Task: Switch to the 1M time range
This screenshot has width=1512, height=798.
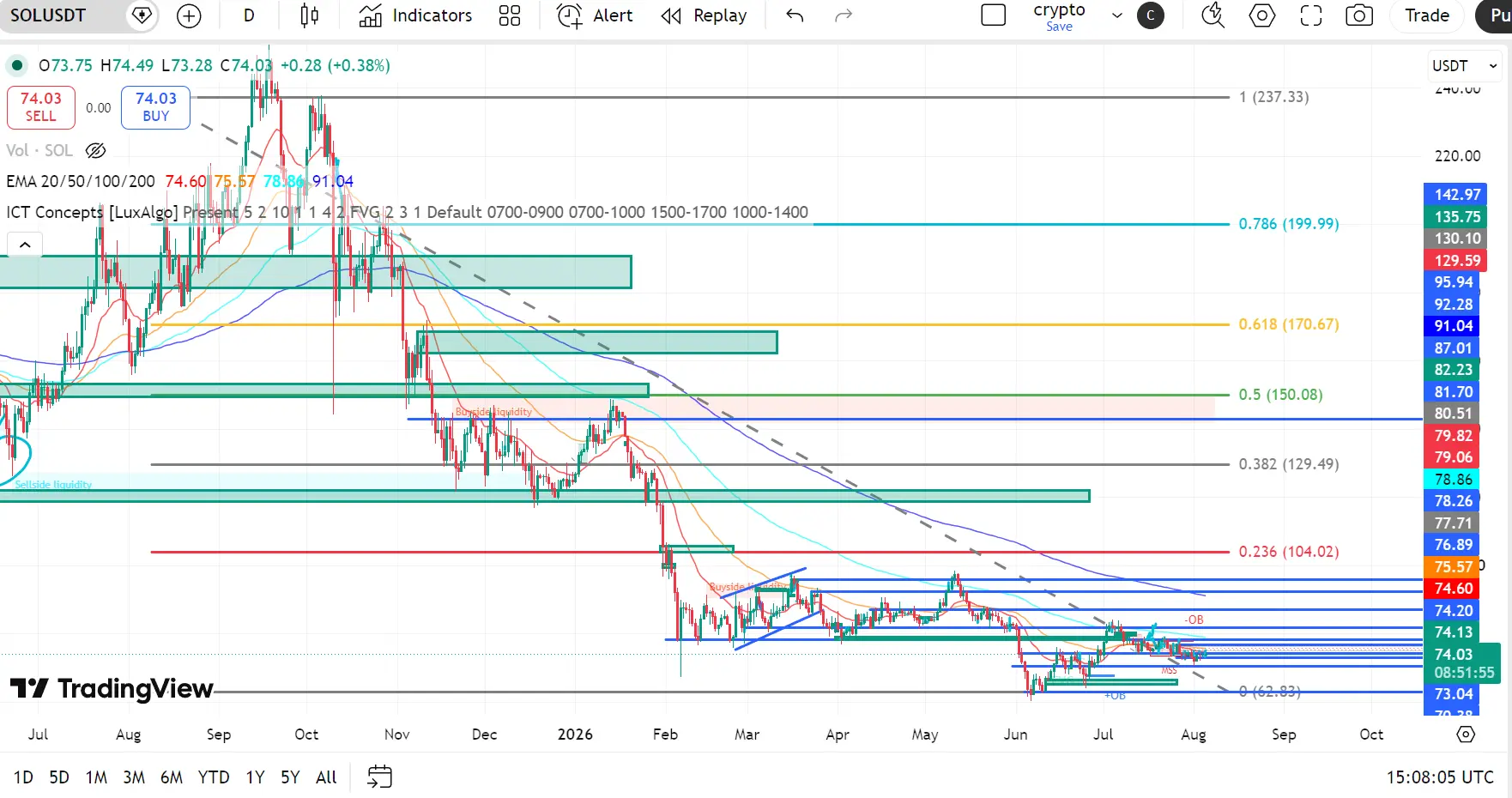Action: coord(96,777)
